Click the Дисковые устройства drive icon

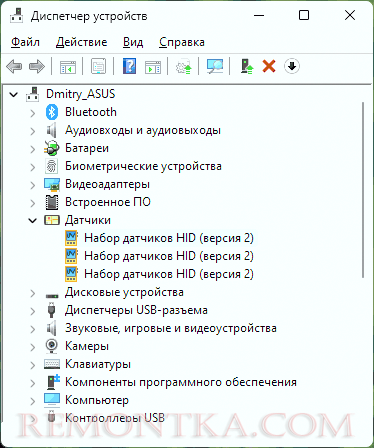click(x=52, y=295)
